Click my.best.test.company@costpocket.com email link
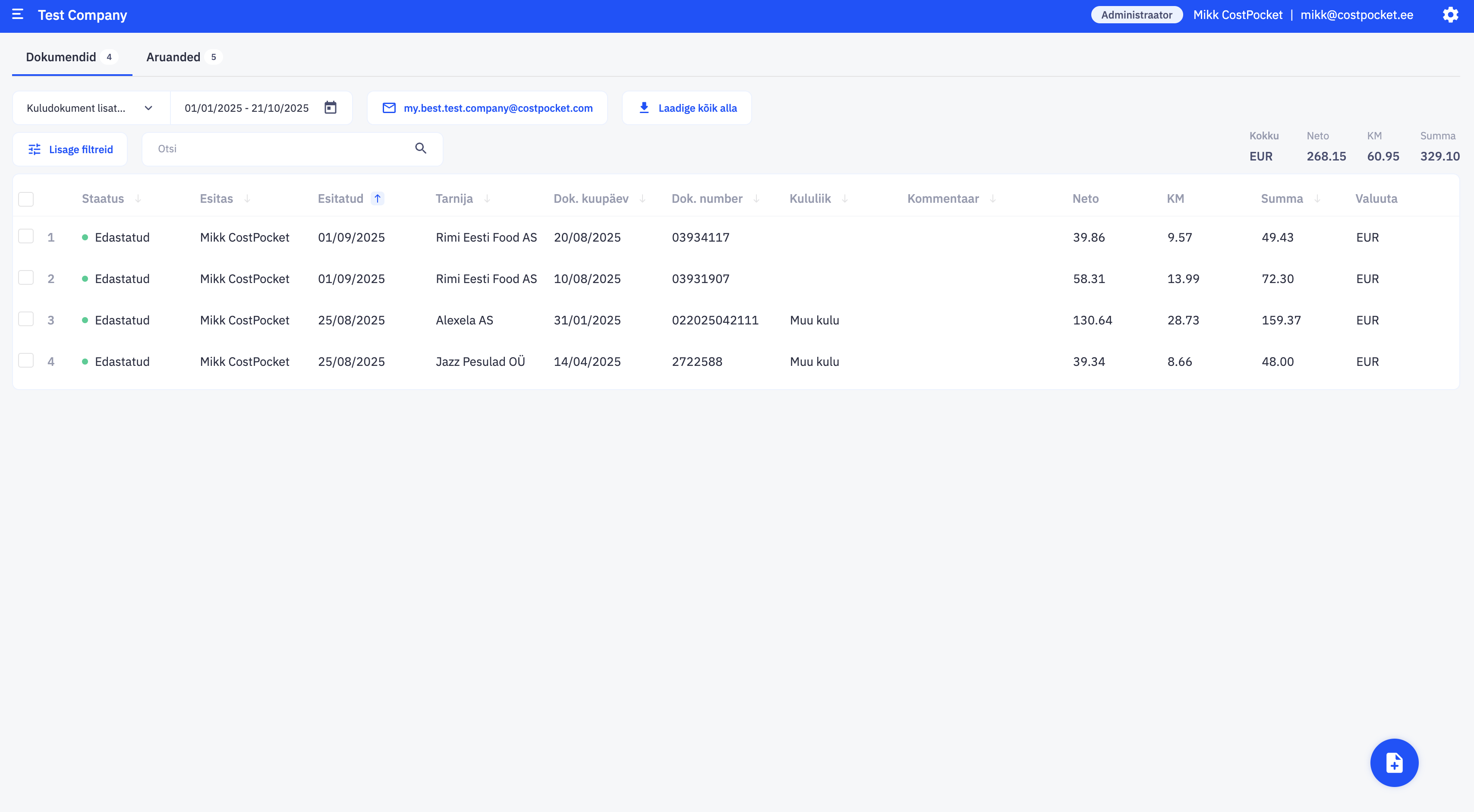The width and height of the screenshot is (1474, 812). pos(498,108)
